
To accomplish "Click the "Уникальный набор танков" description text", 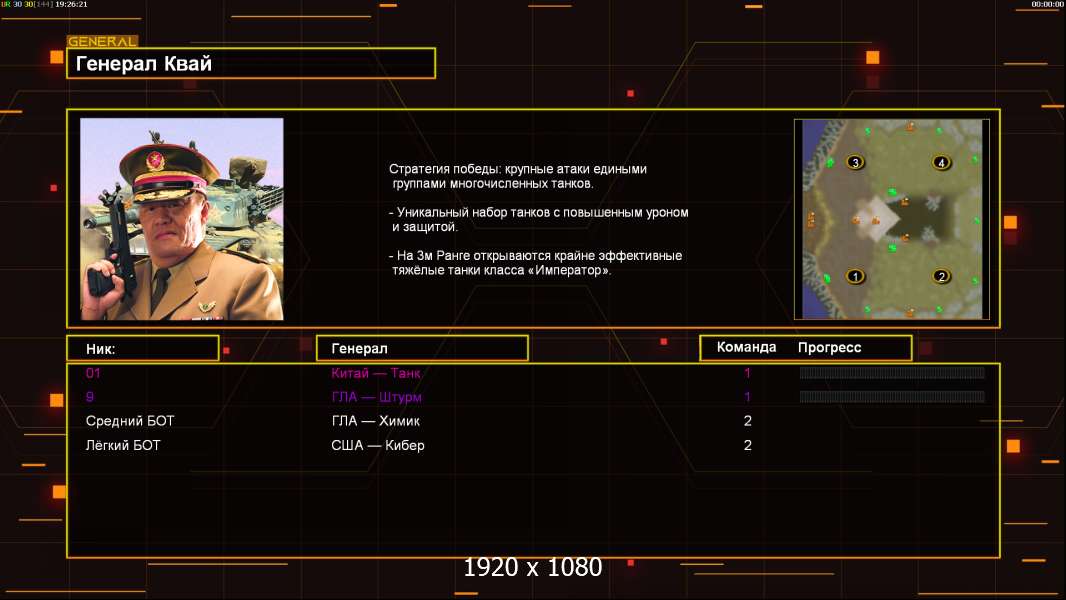I will 538,219.
